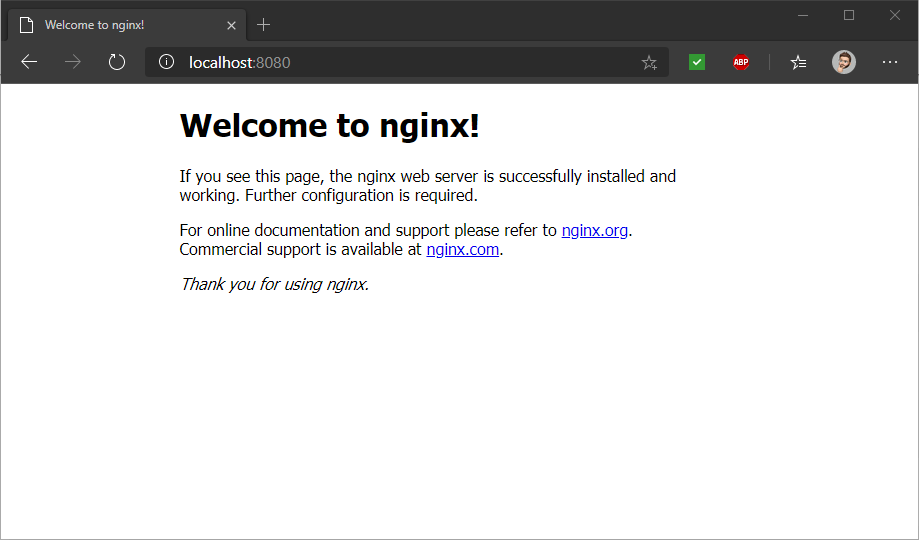Click the Thank you for using nginx text
Viewport: 919px width, 540px height.
click(274, 284)
